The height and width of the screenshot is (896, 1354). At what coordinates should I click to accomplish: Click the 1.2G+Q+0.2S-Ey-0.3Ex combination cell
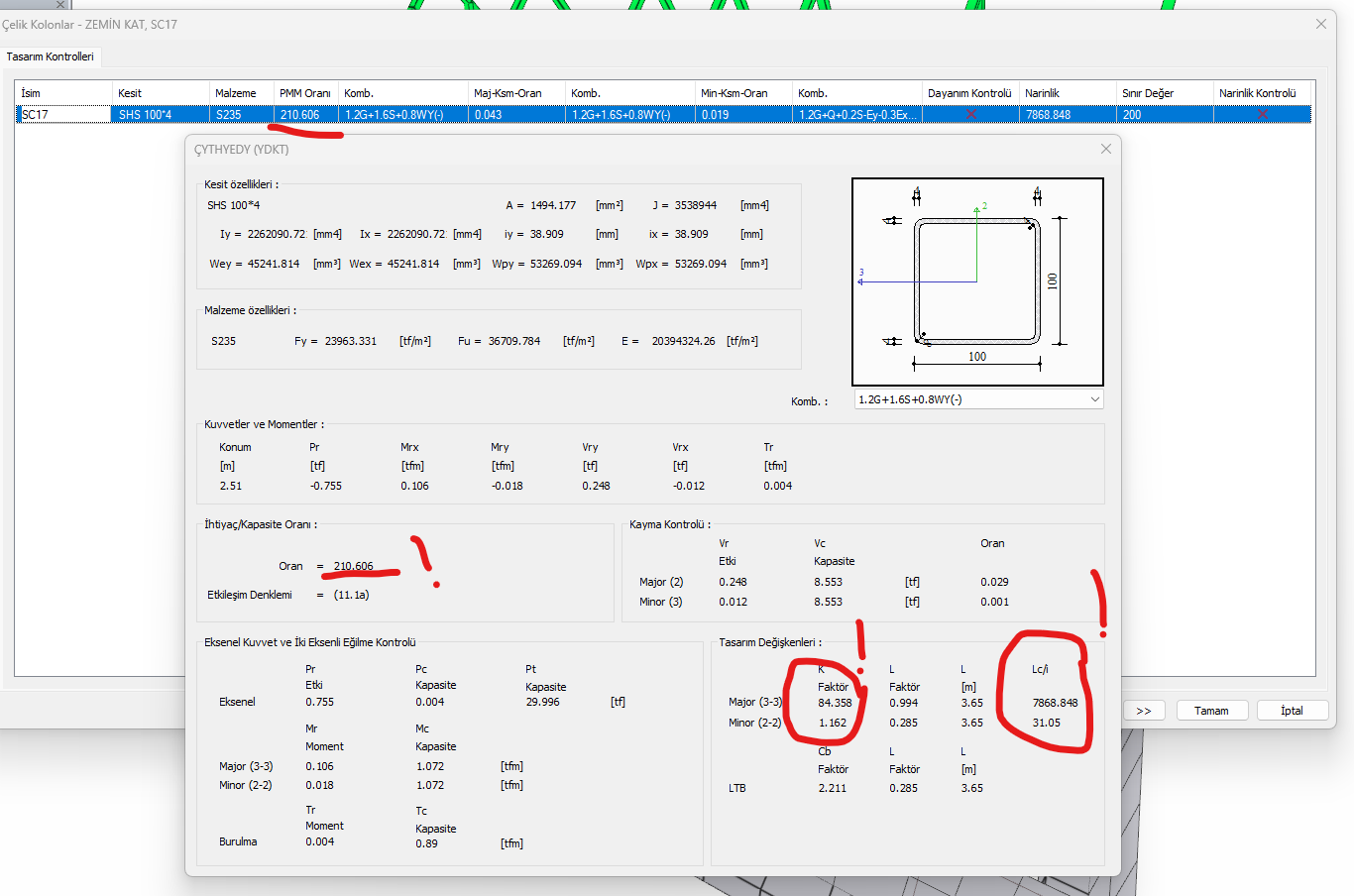point(857,115)
